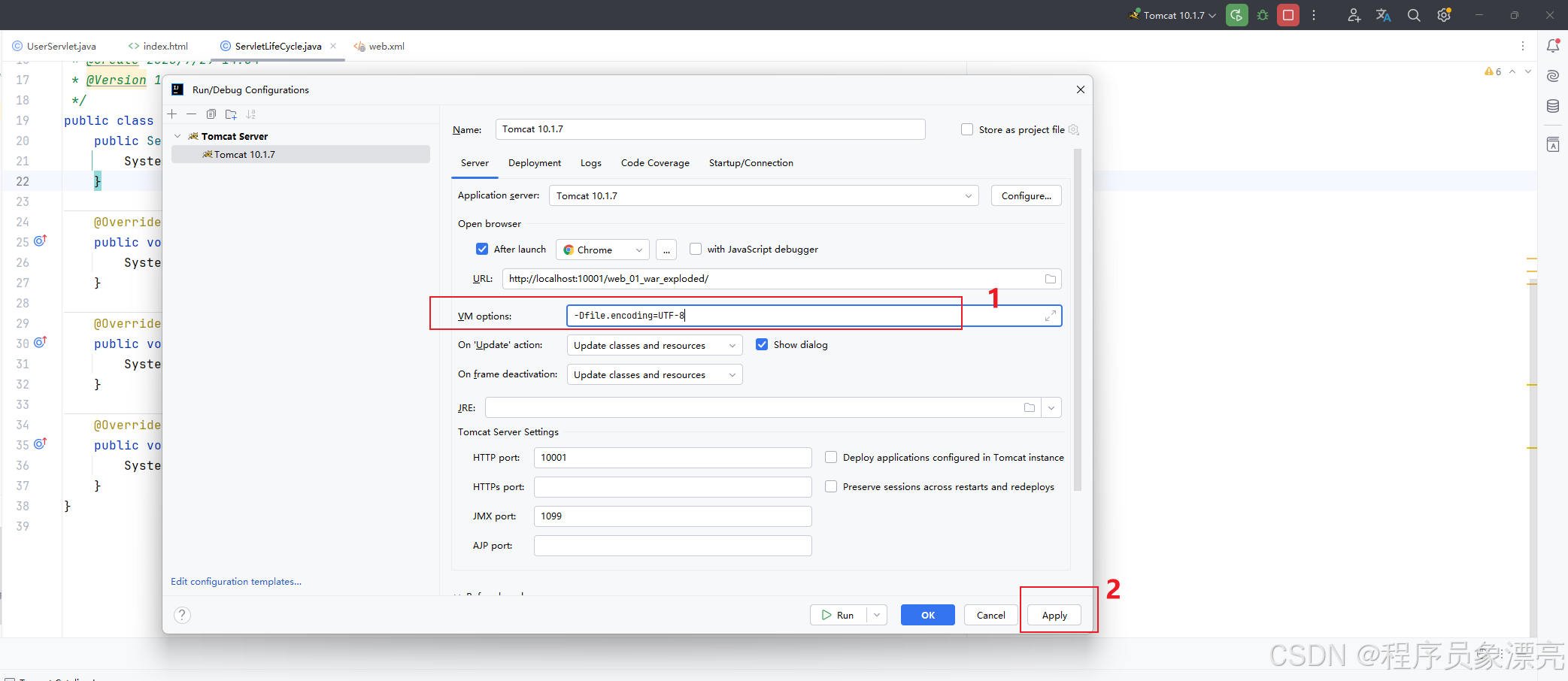Open On 'Update' action dropdown
The width and height of the screenshot is (1568, 681).
(x=654, y=345)
